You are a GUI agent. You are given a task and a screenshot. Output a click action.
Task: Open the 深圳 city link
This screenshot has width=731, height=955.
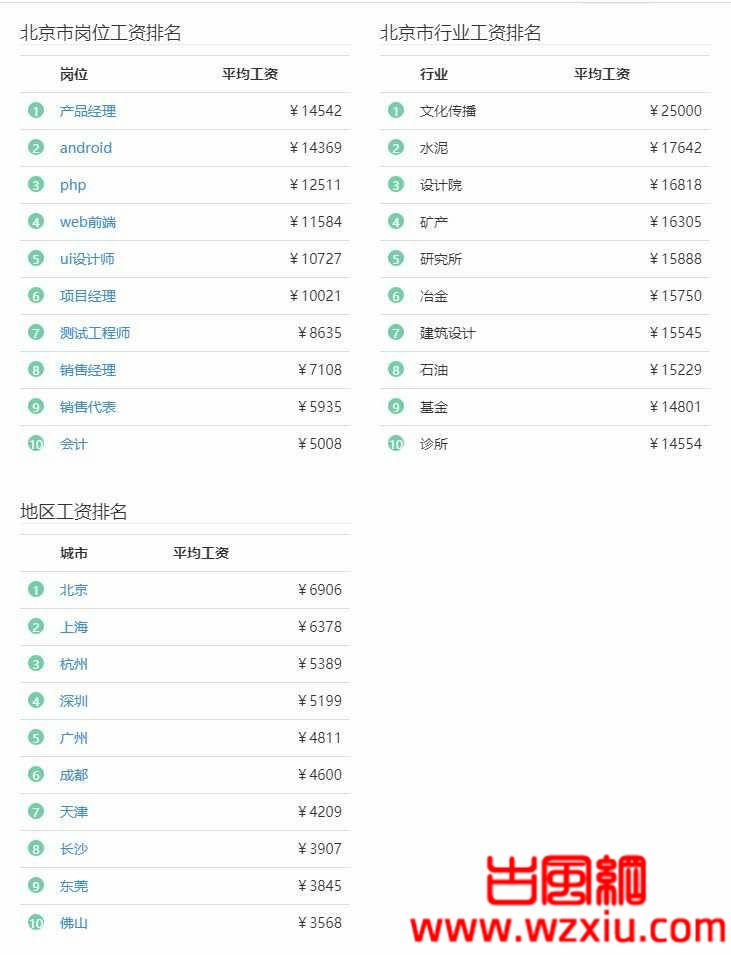click(74, 701)
